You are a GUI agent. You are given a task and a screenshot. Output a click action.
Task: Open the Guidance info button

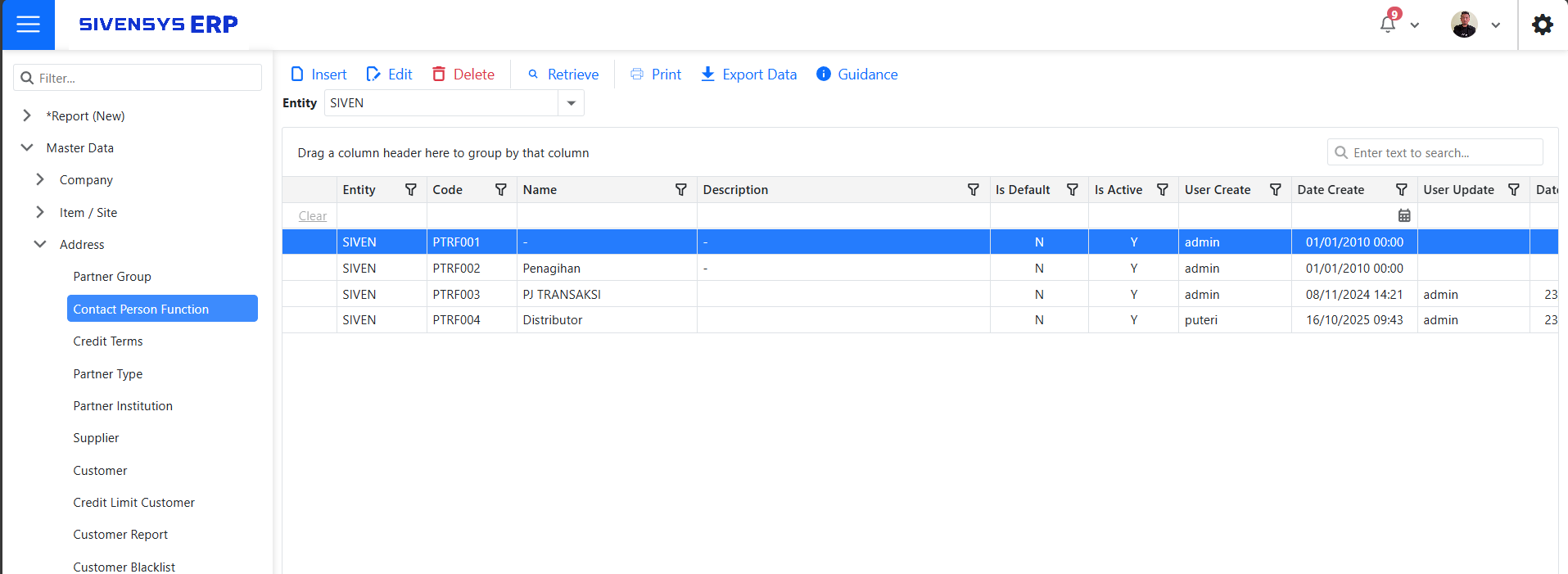coord(857,75)
